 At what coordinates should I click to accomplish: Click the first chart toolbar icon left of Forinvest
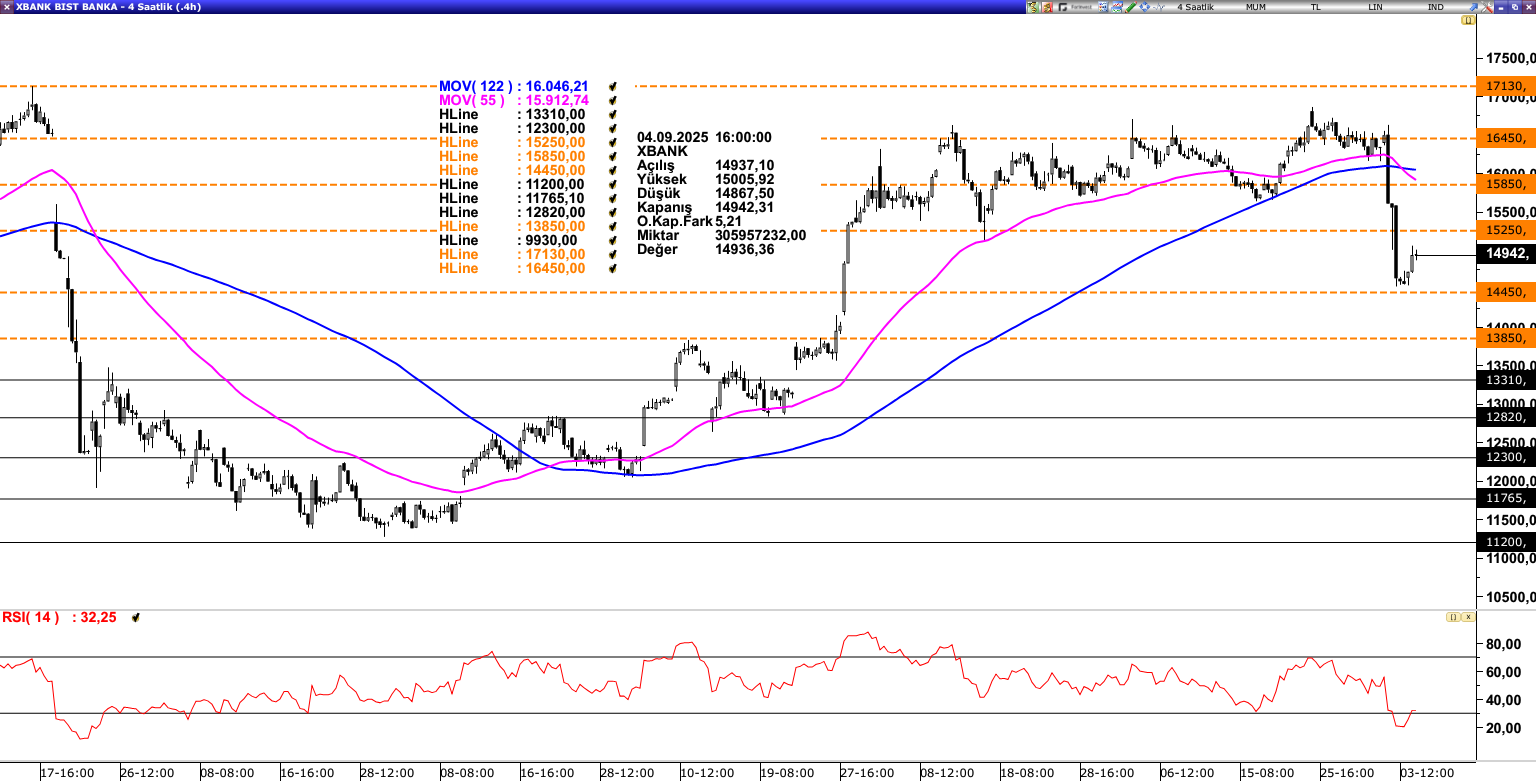pyautogui.click(x=1033, y=7)
